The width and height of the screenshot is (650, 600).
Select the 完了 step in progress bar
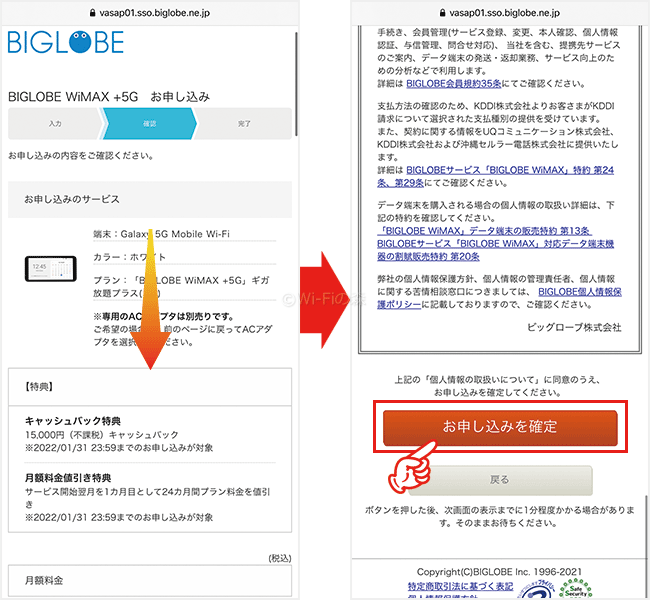pyautogui.click(x=244, y=124)
